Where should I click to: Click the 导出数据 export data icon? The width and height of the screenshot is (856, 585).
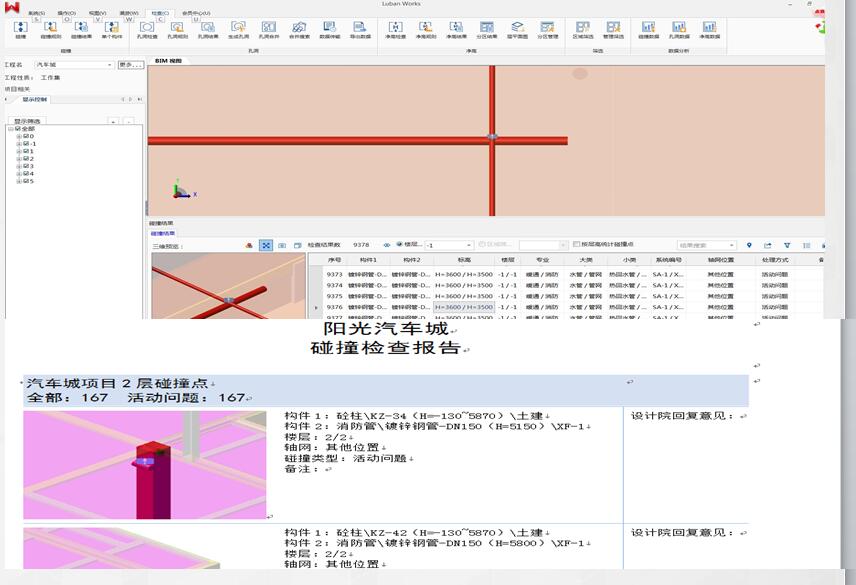coord(360,29)
